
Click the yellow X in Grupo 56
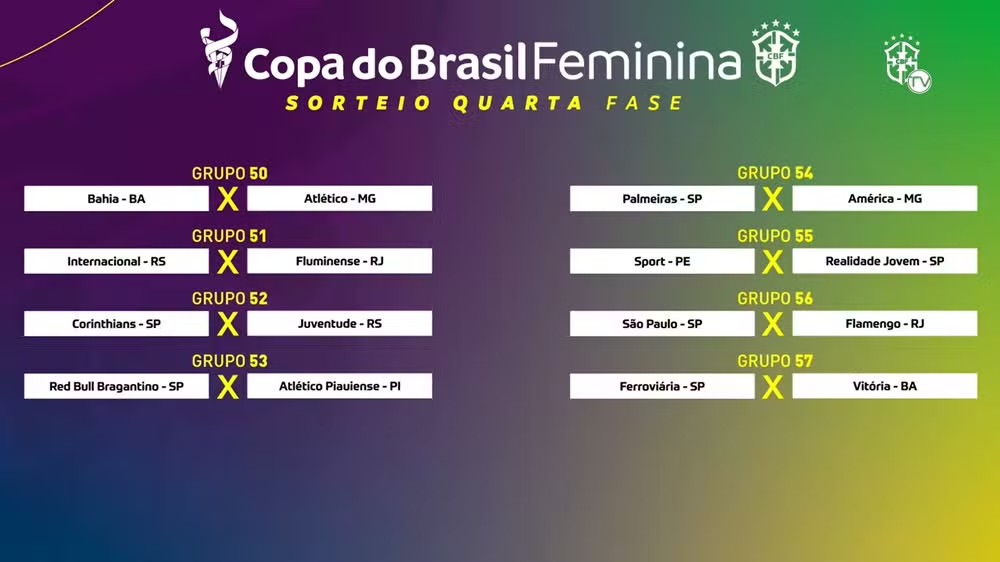tap(772, 325)
